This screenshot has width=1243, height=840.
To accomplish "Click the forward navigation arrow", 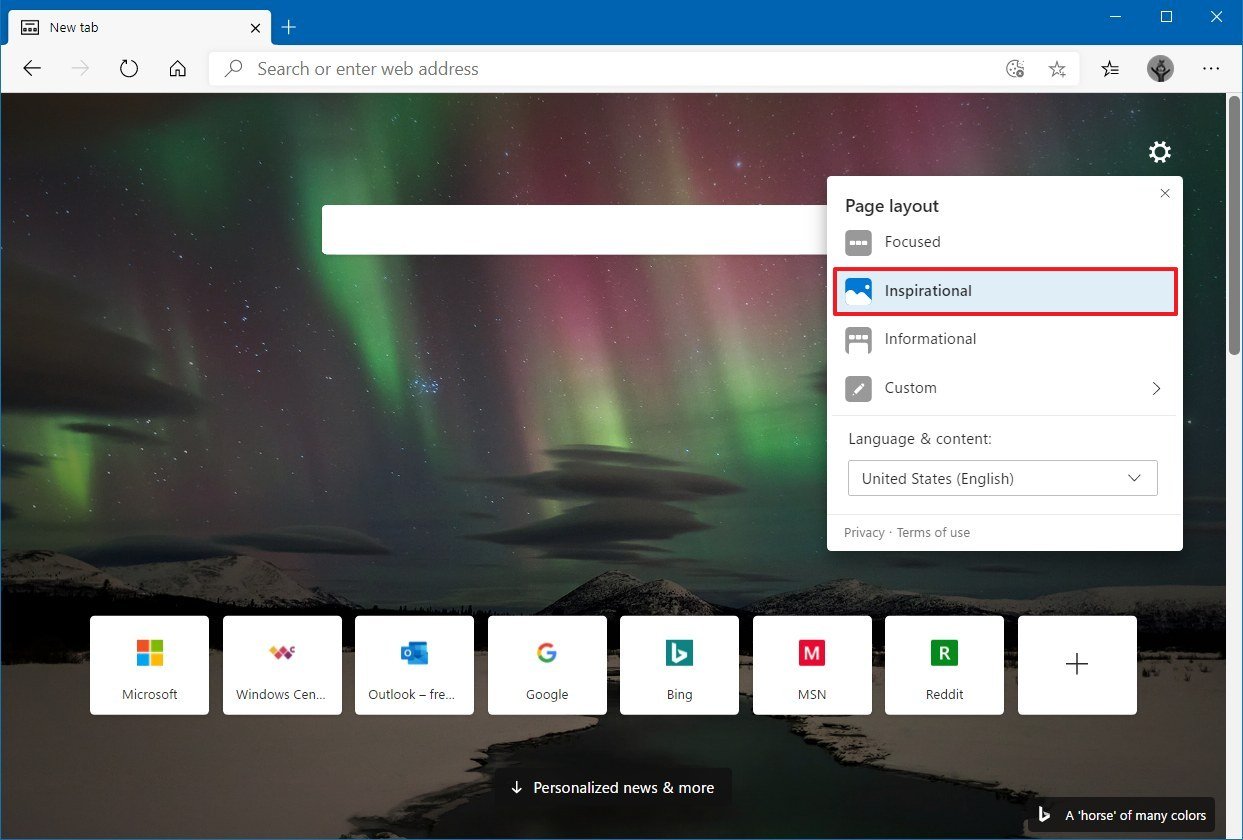I will click(x=81, y=69).
